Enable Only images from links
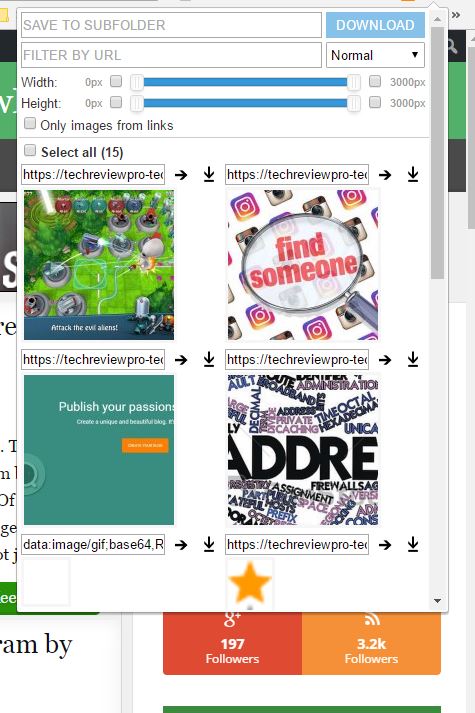 (30, 123)
